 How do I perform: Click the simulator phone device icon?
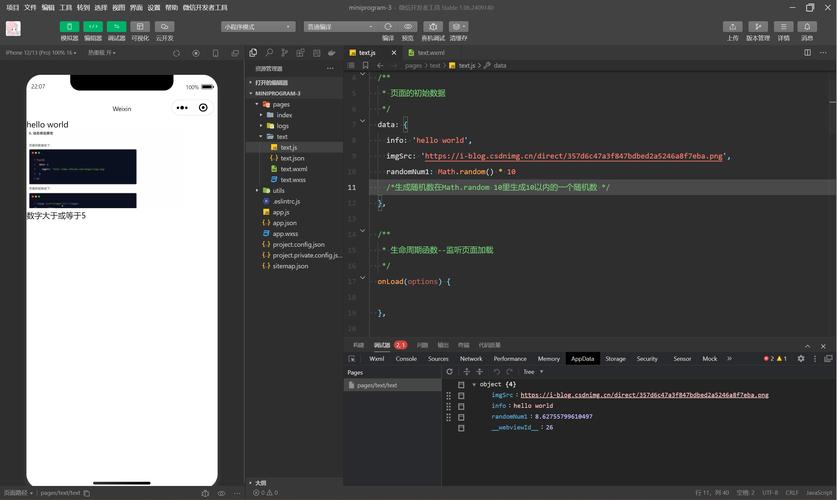[x=215, y=53]
